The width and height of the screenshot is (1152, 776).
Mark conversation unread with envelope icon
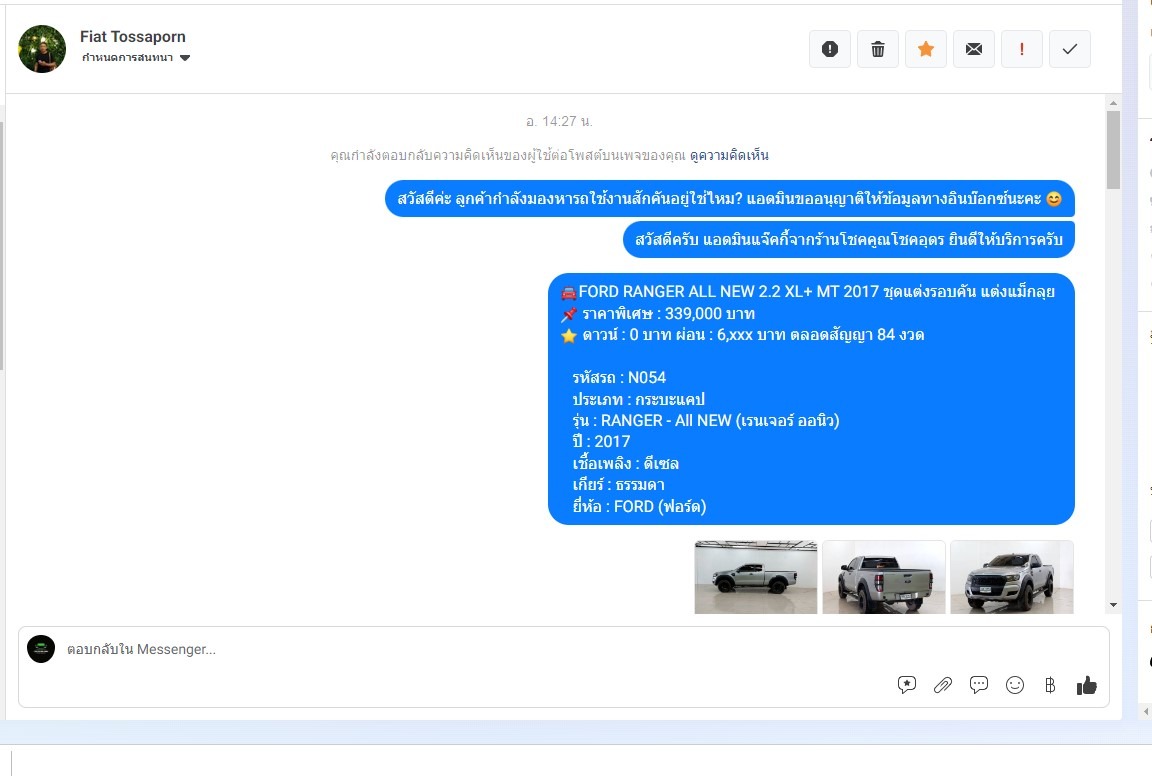coord(973,49)
